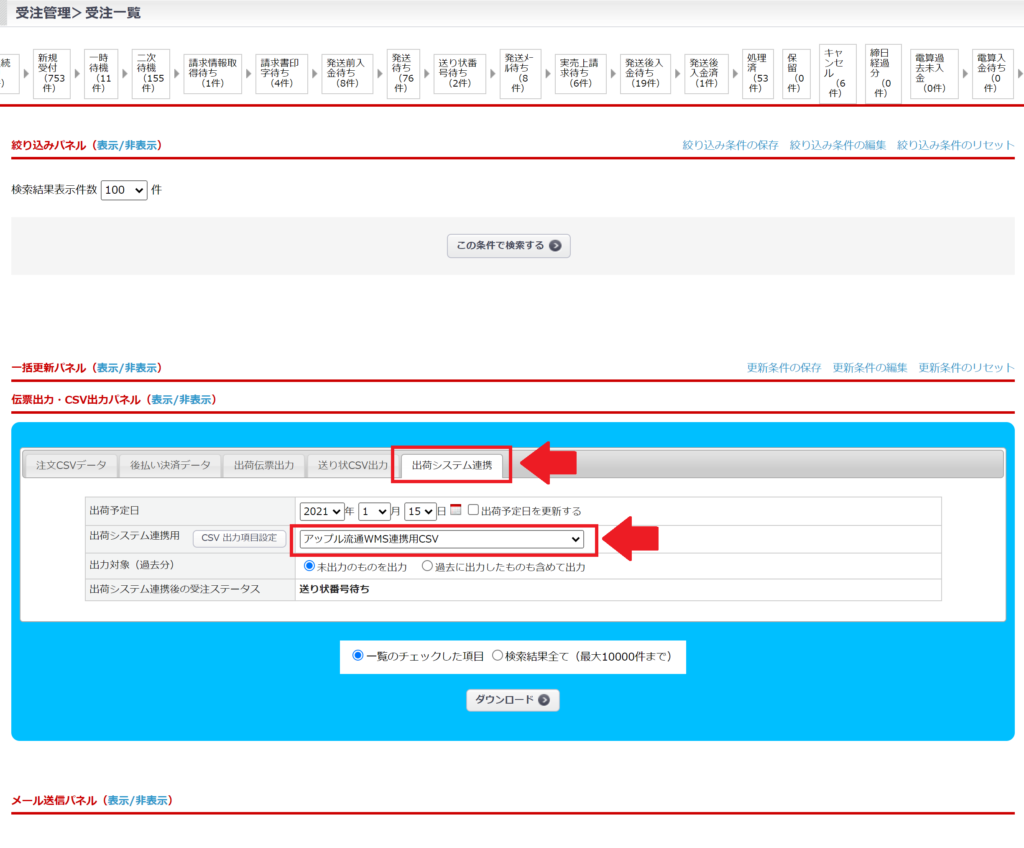1024x848 pixels.
Task: Filter by 新規受付 (753件) status
Action: [x=52, y=73]
